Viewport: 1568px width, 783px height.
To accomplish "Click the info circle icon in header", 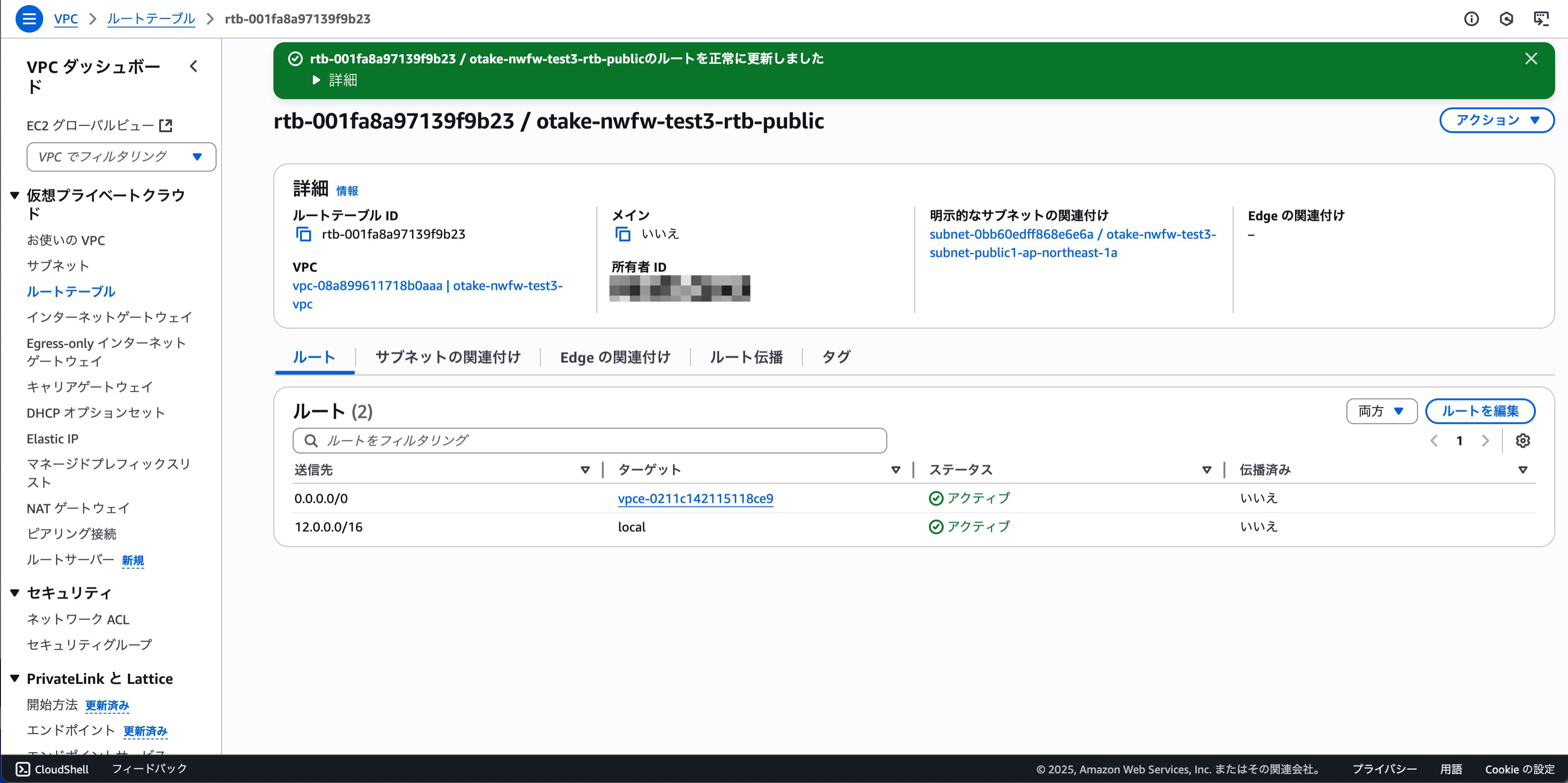I will tap(1471, 19).
